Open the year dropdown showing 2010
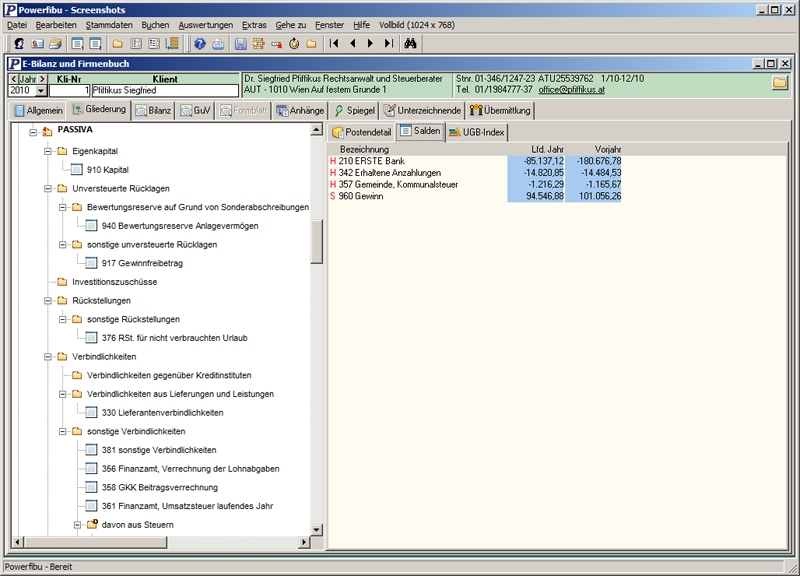Viewport: 800px width, 576px height. 40,91
